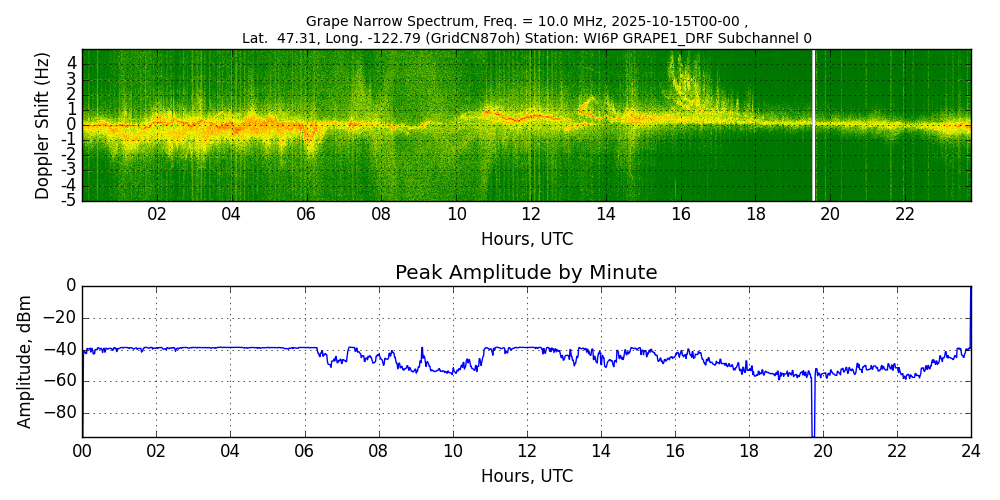This screenshot has width=1000, height=500.
Task: Click the station latitude and longitude subtitle
Action: (526, 38)
